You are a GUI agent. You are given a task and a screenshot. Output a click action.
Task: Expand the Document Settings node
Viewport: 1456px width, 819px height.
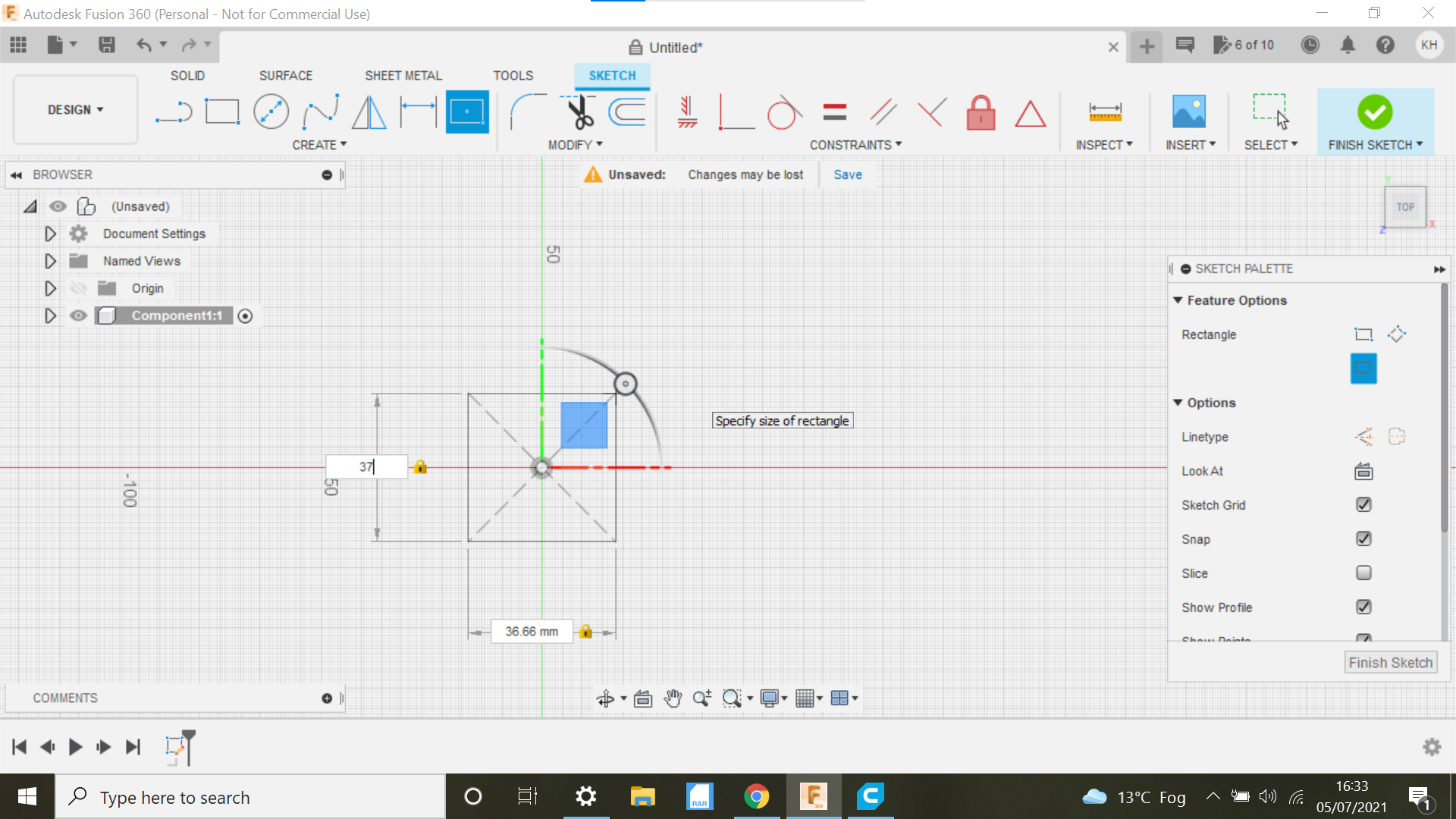click(x=50, y=233)
